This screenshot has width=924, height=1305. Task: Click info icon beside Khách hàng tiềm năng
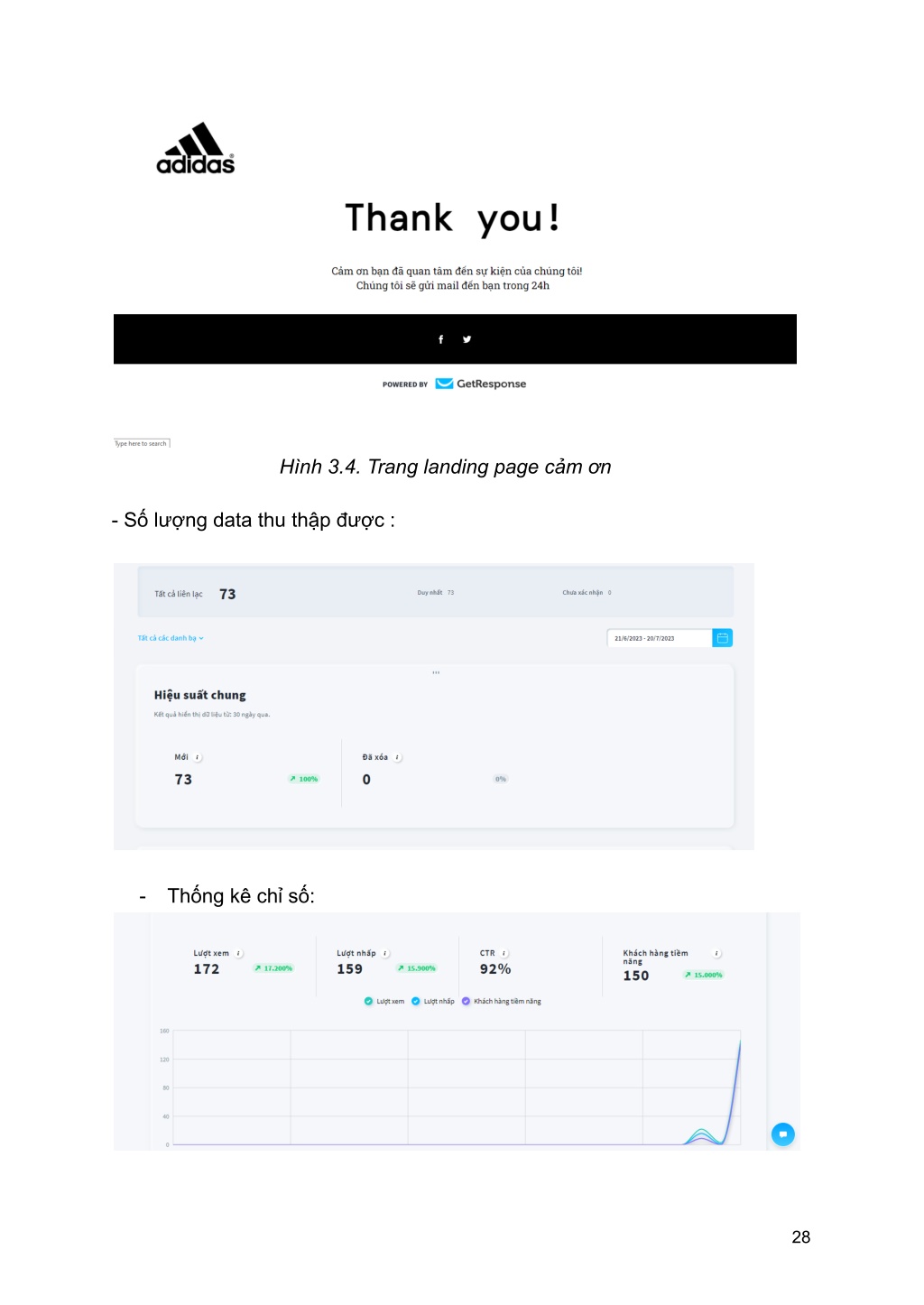[x=717, y=954]
